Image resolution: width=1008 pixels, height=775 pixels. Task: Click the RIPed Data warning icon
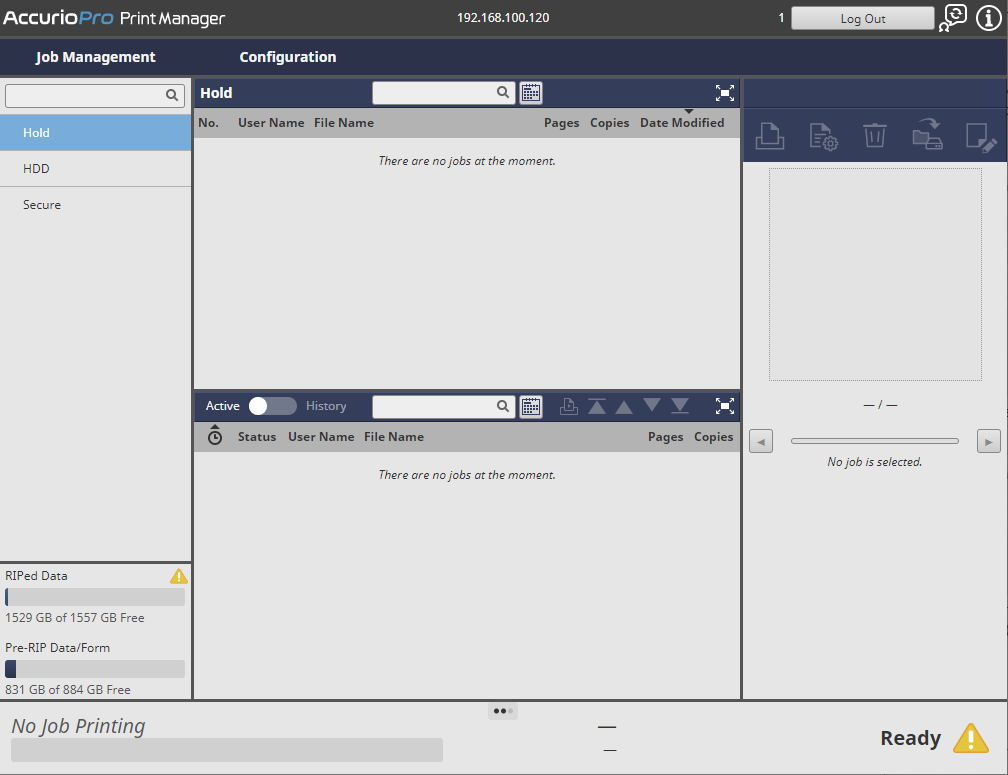179,576
